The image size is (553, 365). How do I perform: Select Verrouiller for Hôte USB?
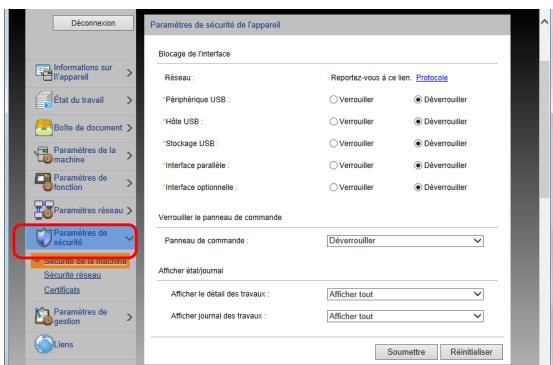tap(333, 122)
